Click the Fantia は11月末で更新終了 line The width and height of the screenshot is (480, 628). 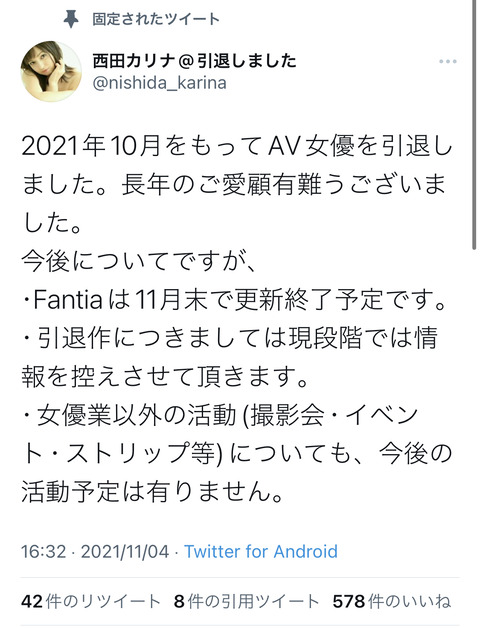click(234, 300)
